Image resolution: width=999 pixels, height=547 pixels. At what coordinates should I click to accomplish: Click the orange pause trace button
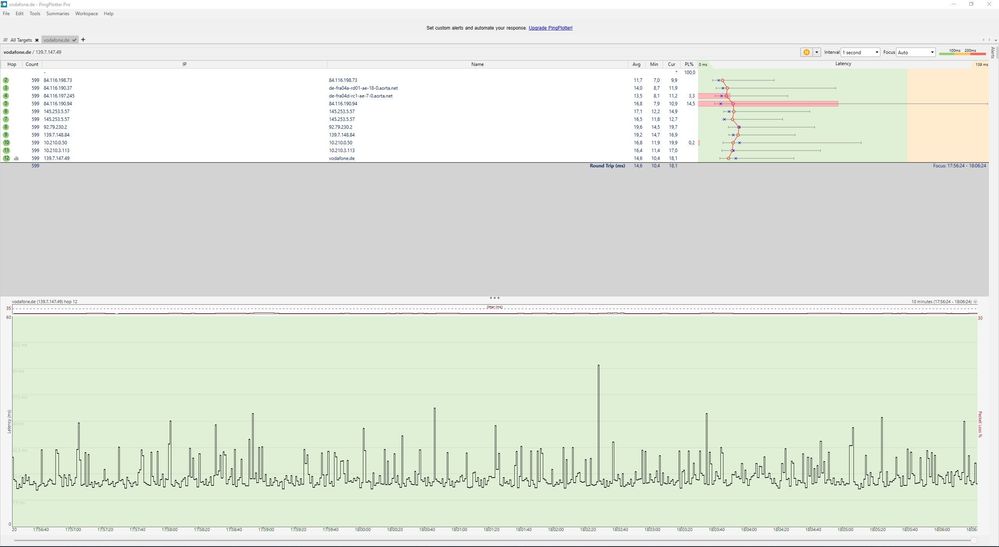coord(806,52)
